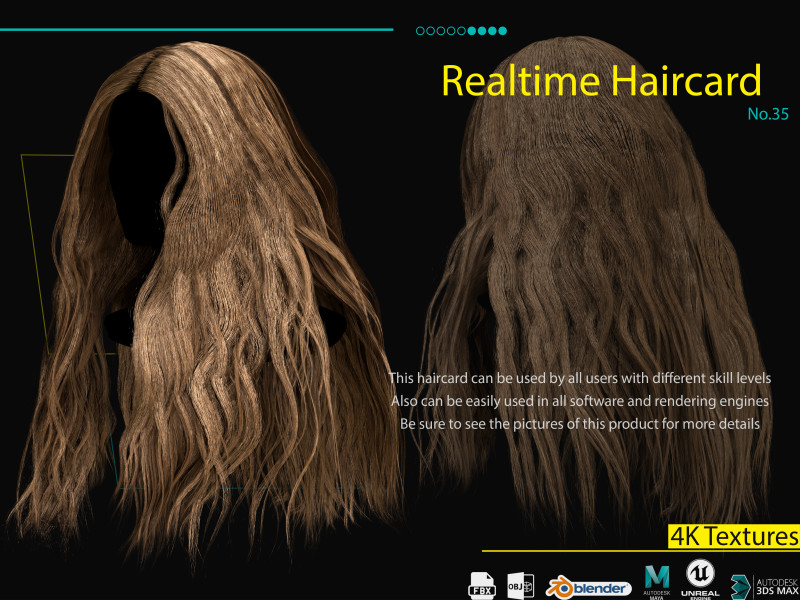Viewport: 800px width, 600px height.
Task: Click the FBX file format icon
Action: [482, 585]
